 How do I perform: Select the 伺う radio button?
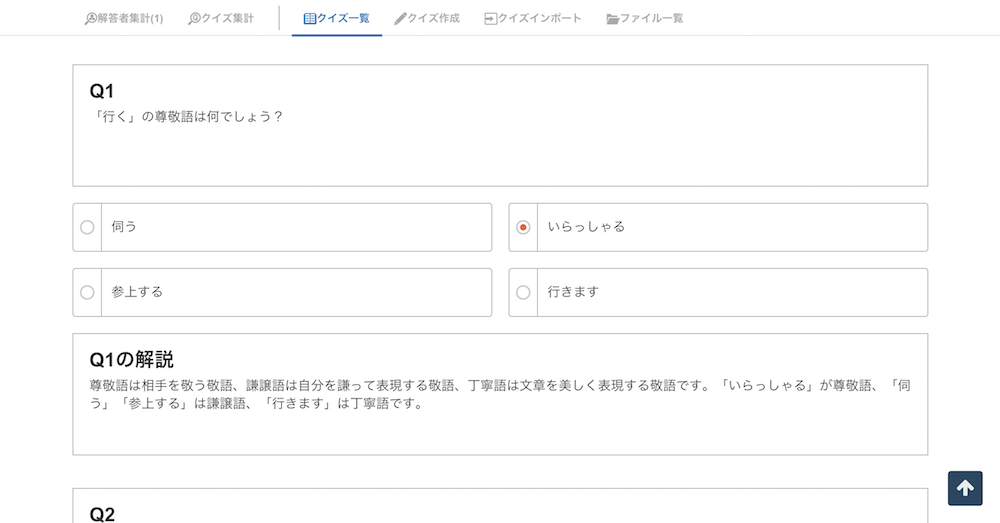coord(87,227)
